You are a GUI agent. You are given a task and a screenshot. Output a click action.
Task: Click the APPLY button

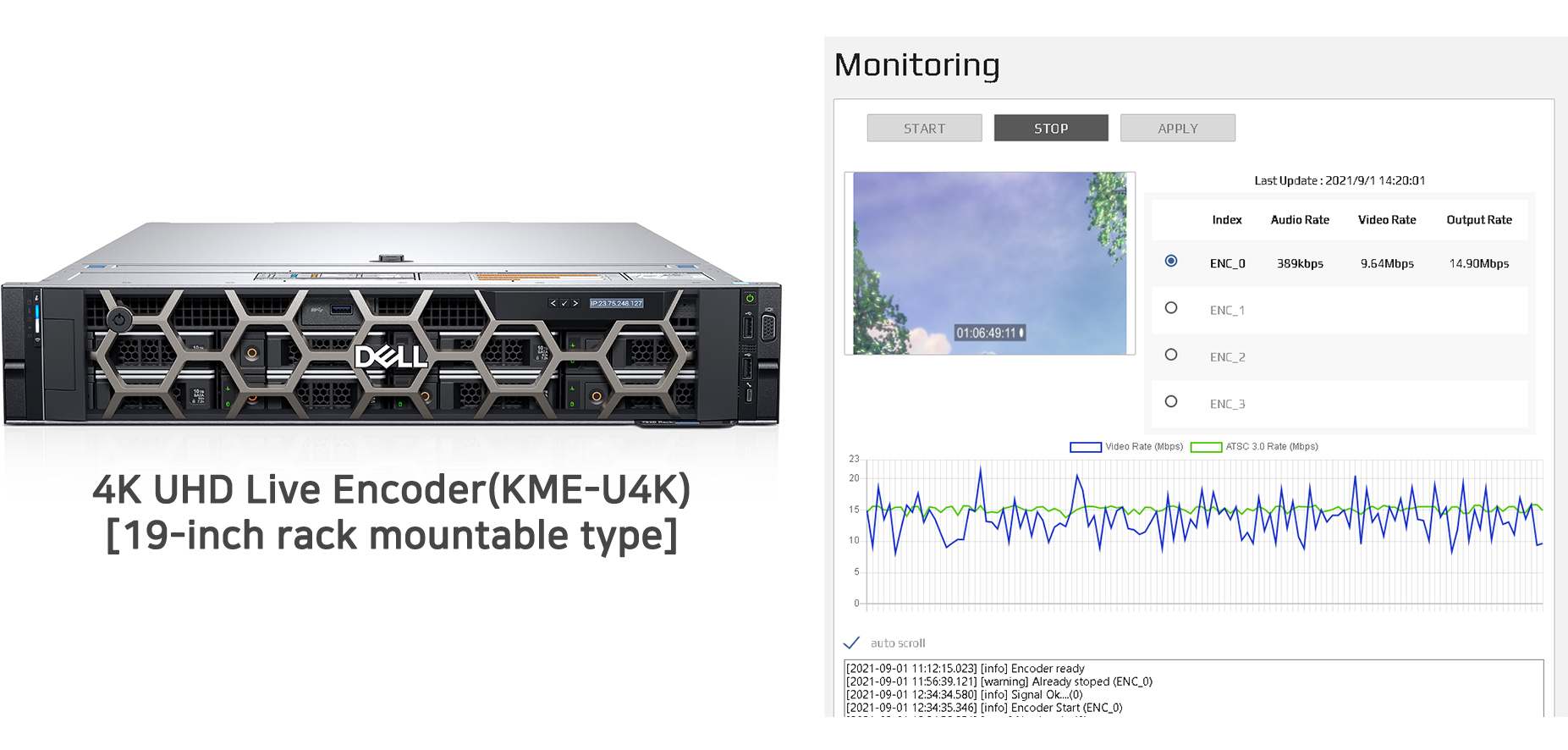(1177, 128)
